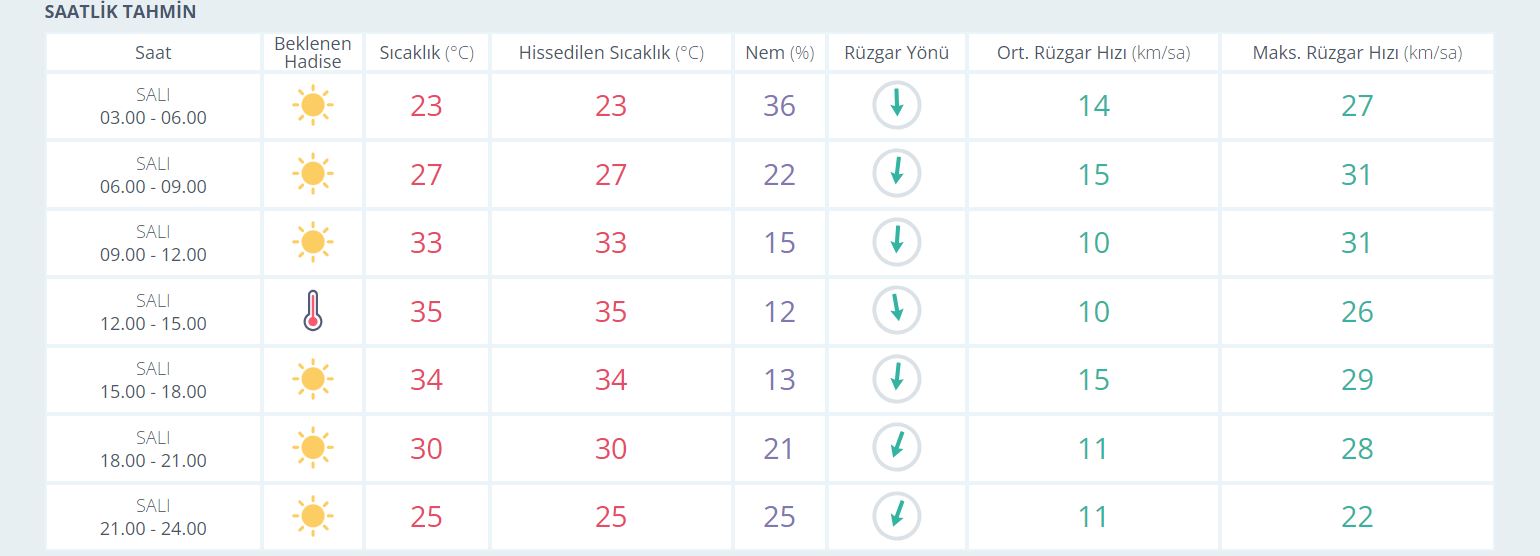Click the thermometer icon for 12.00 - 15.00
Screen dimensions: 1540x556
(313, 311)
